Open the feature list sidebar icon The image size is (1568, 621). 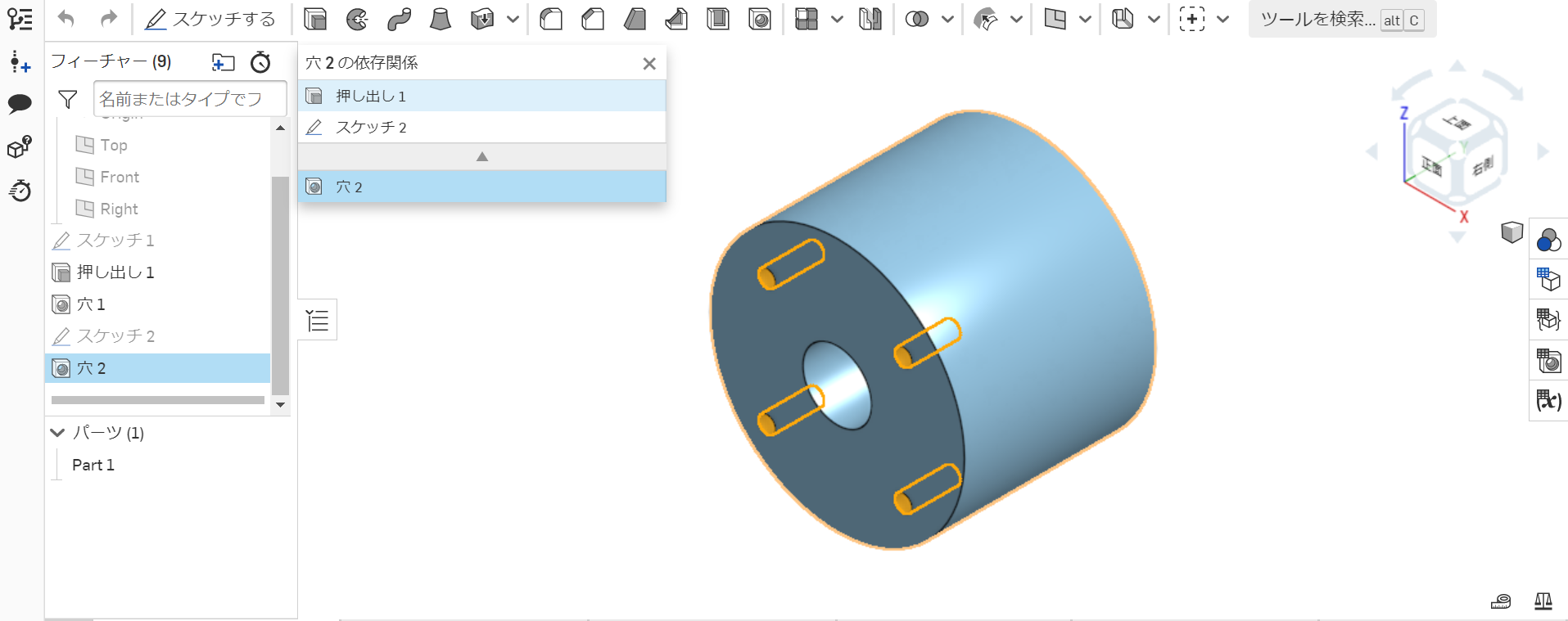(20, 20)
